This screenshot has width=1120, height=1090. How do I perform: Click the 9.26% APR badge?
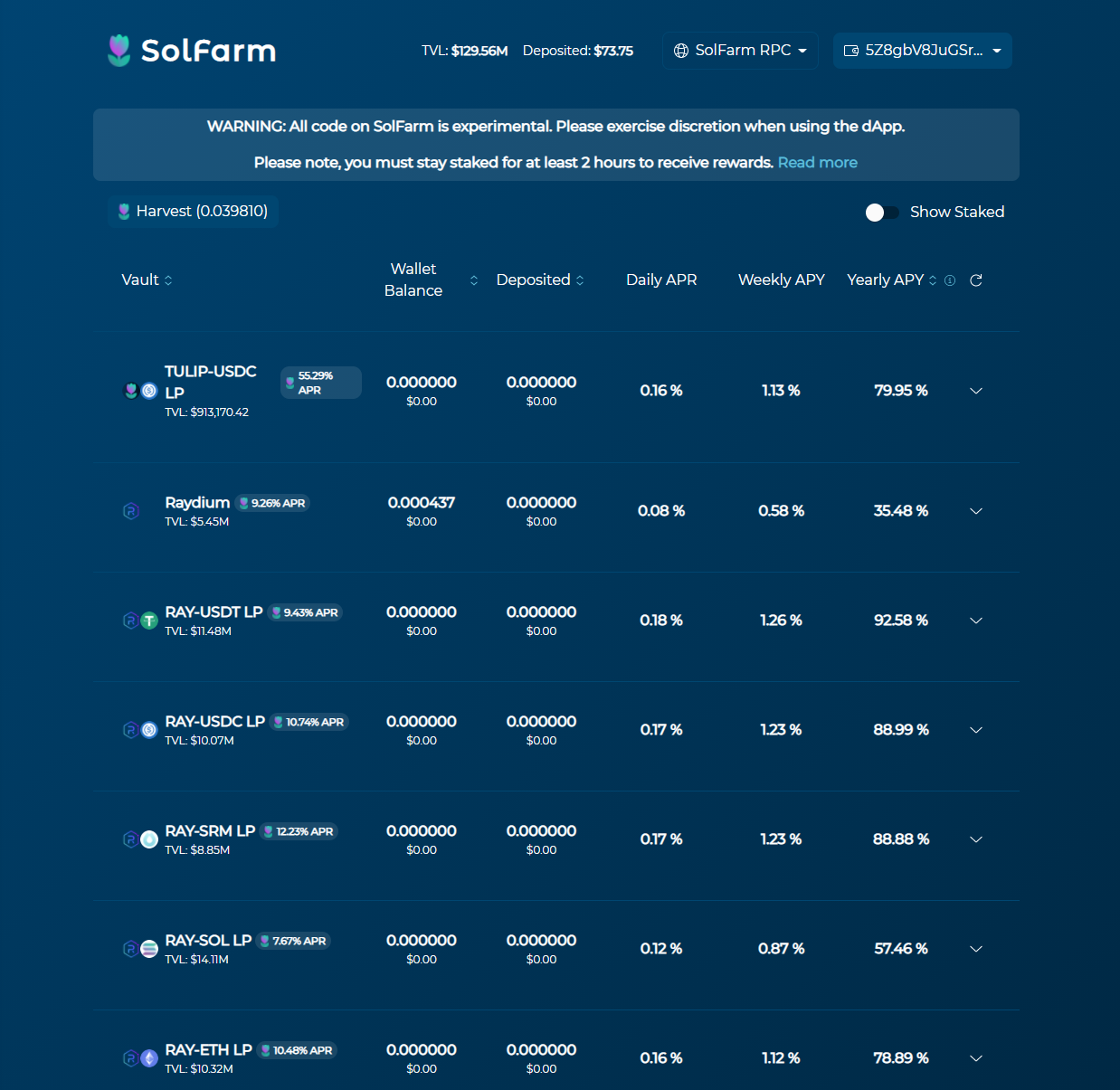[272, 503]
